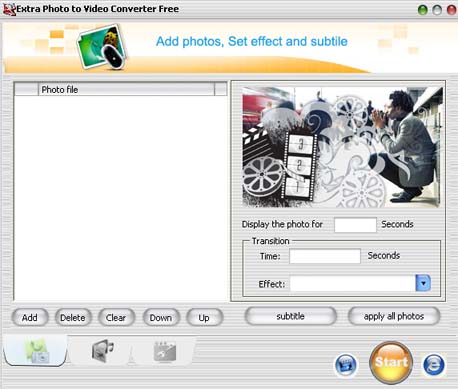Switch to the audio speaker tab
This screenshot has height=389, width=458.
pos(102,351)
